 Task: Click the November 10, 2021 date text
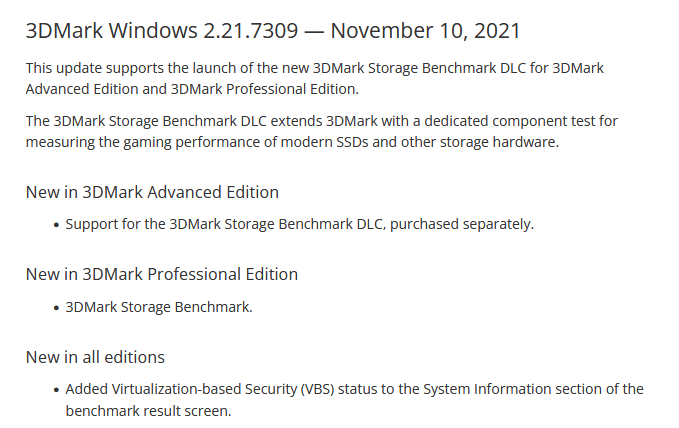point(425,31)
